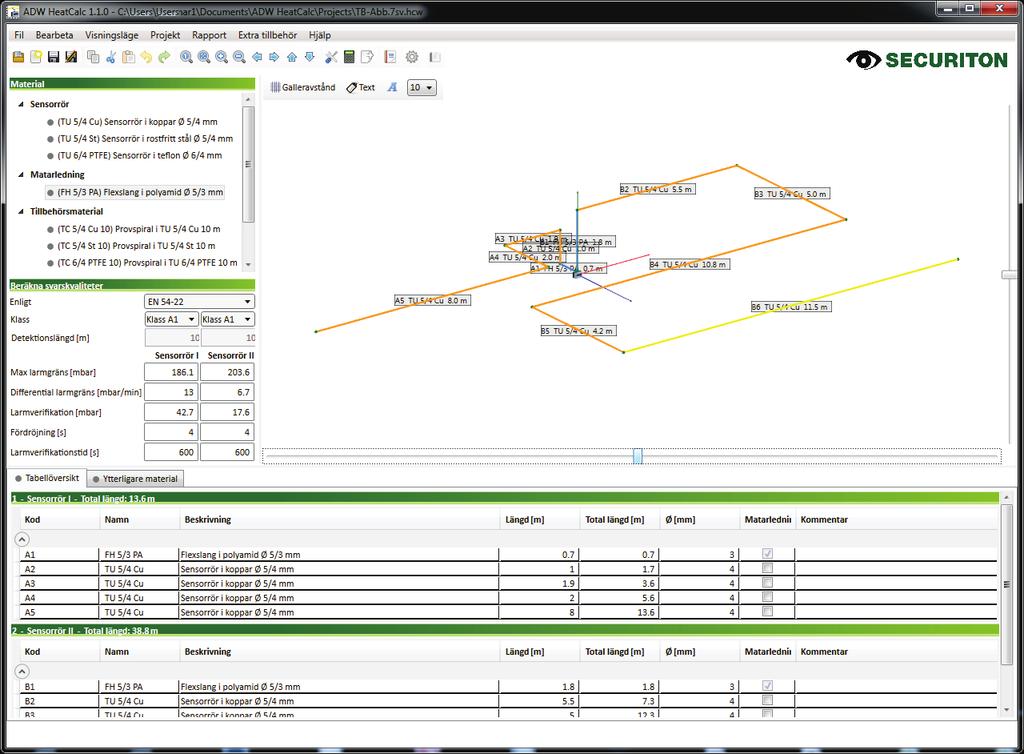Click the vertical slider handle beside the drawing
Screen dimensions: 1024x754
[1010, 275]
